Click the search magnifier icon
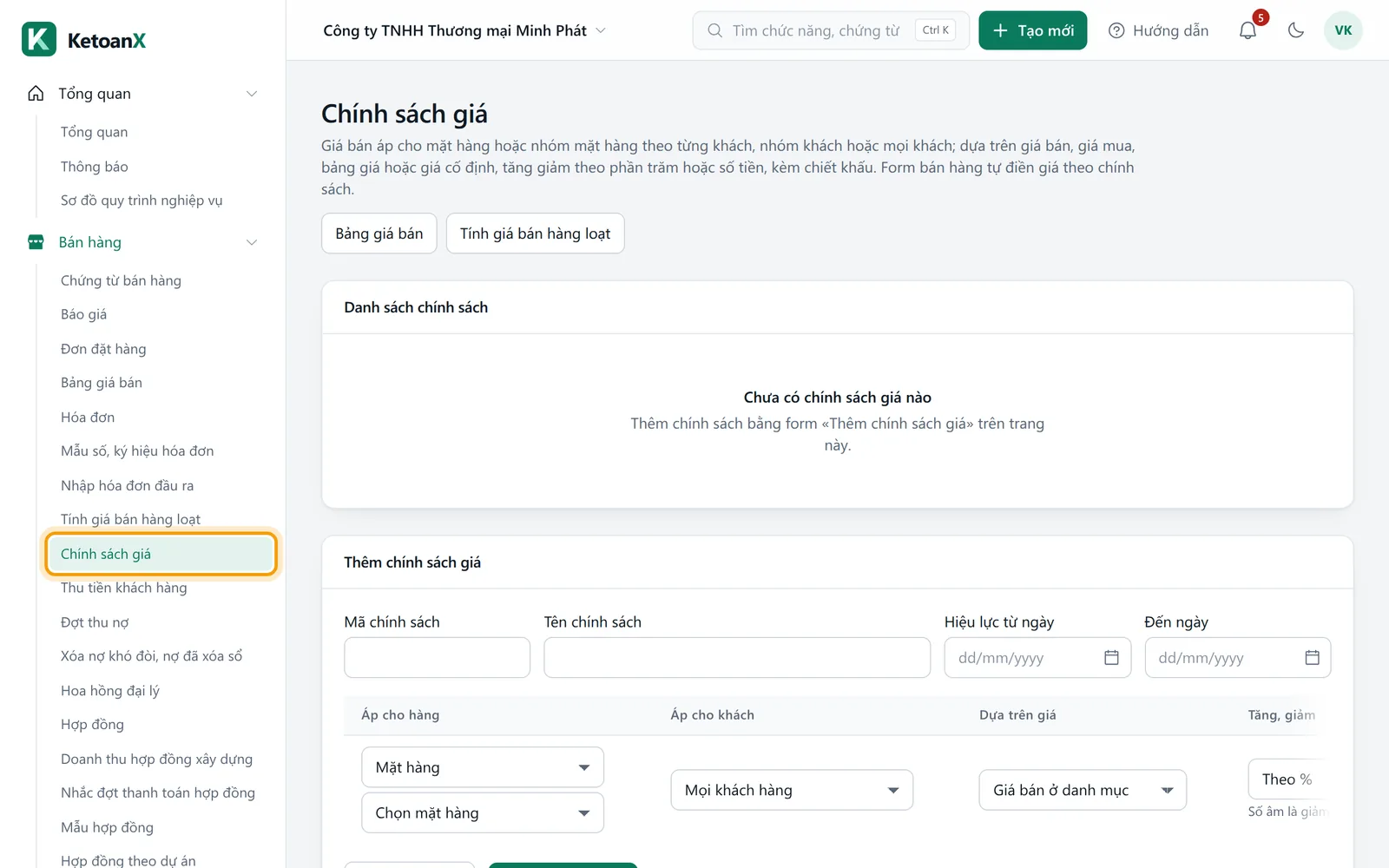1389x868 pixels. click(714, 30)
